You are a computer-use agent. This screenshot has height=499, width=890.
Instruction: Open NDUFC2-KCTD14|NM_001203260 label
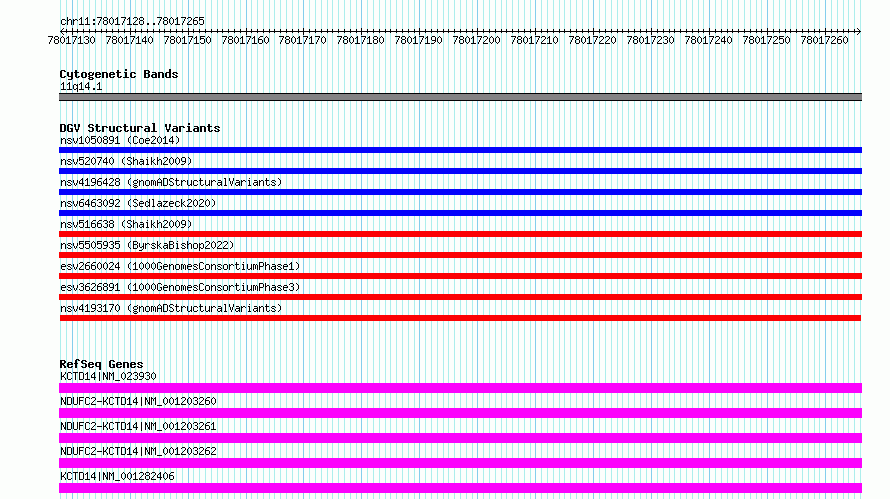[x=138, y=401]
